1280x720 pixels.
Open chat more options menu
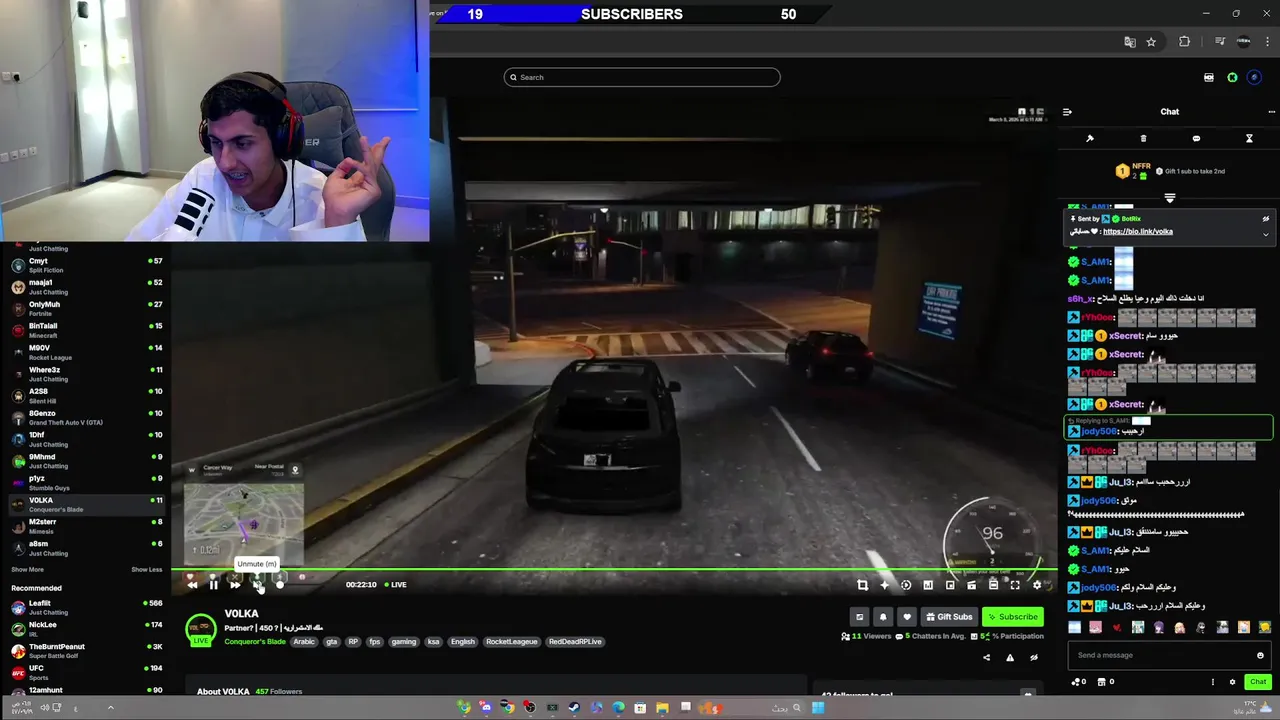pyautogui.click(x=1271, y=112)
